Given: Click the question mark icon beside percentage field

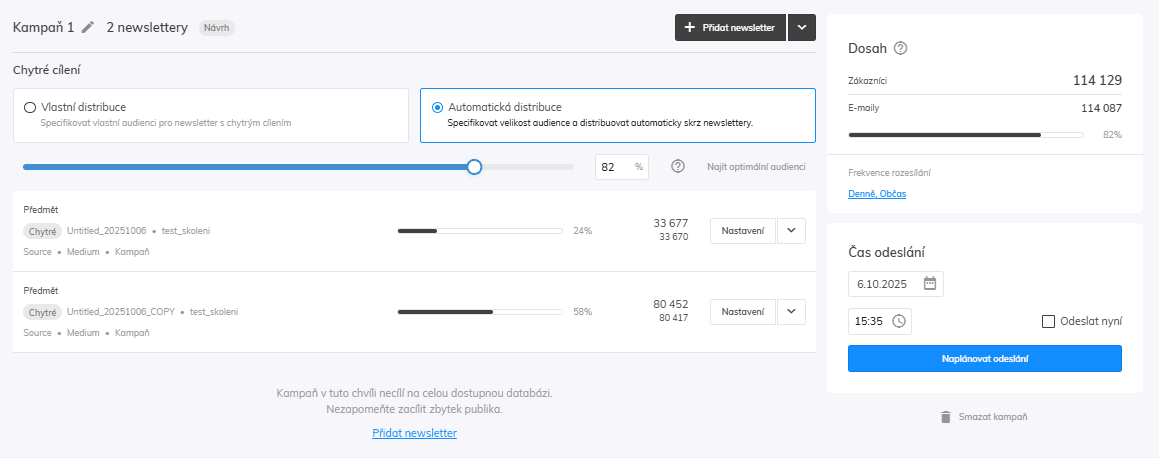Looking at the screenshot, I should pos(677,167).
